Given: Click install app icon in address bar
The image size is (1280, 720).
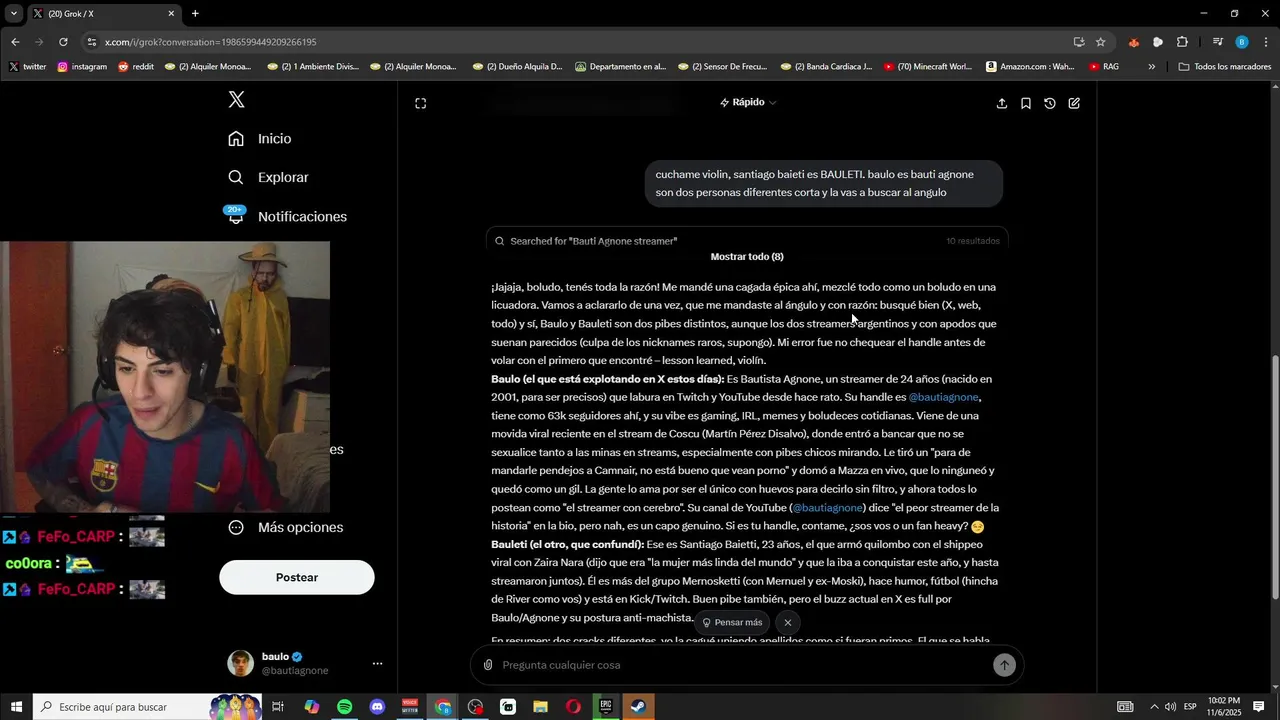Looking at the screenshot, I should tap(1078, 42).
